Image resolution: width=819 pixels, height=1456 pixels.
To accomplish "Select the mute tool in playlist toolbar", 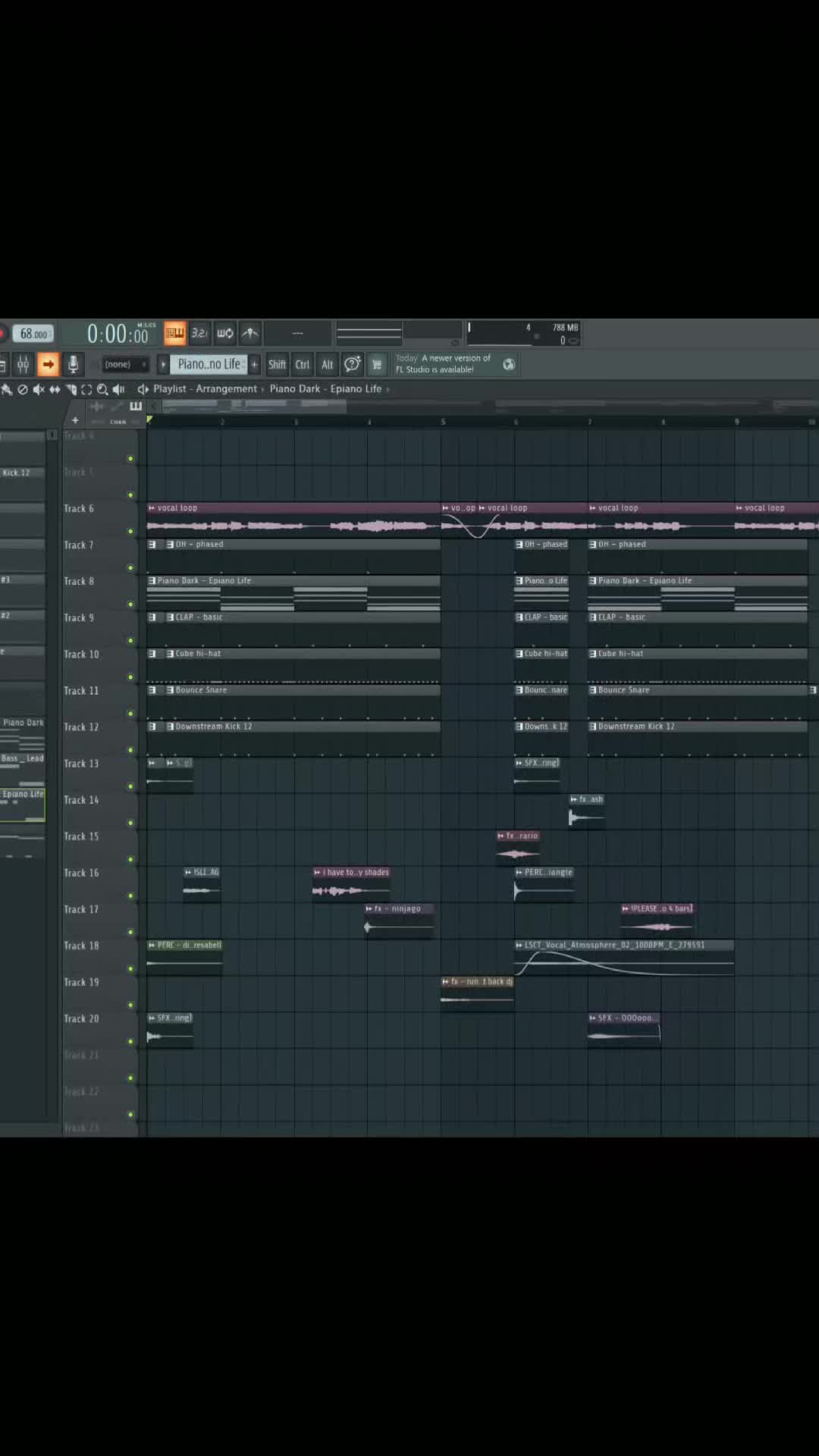I will [x=38, y=389].
